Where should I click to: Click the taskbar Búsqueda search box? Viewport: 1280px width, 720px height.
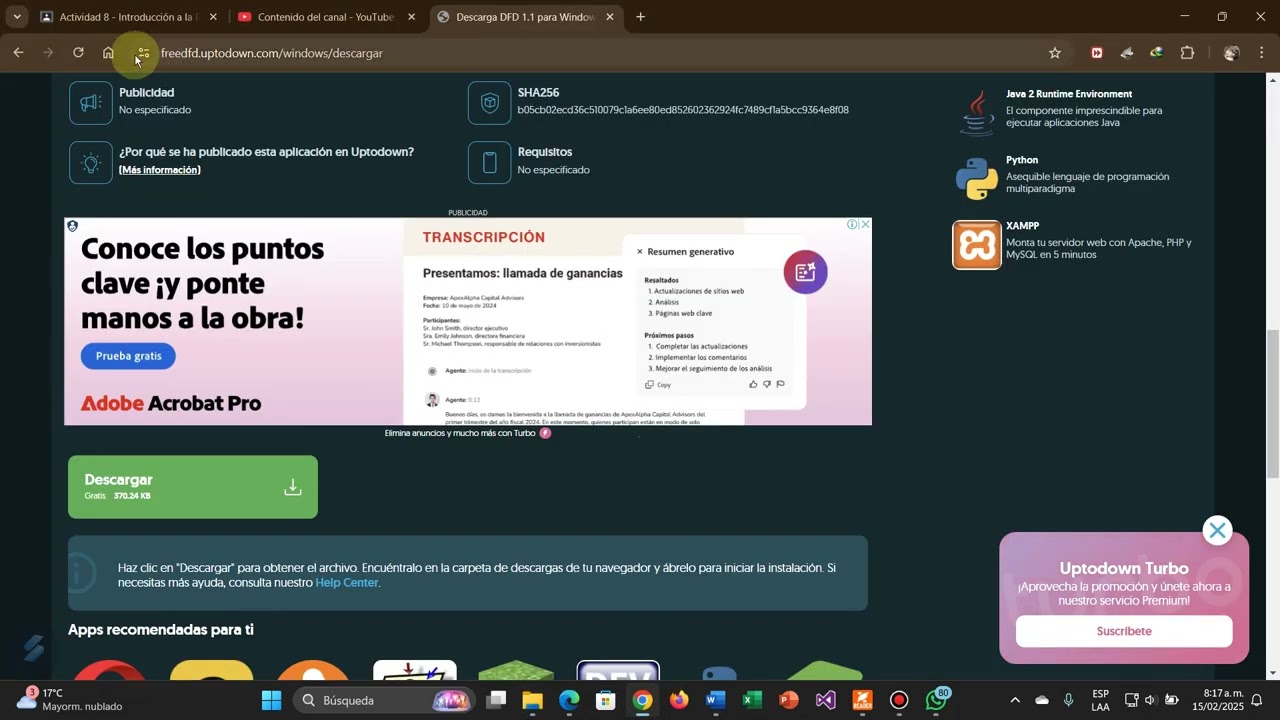386,700
